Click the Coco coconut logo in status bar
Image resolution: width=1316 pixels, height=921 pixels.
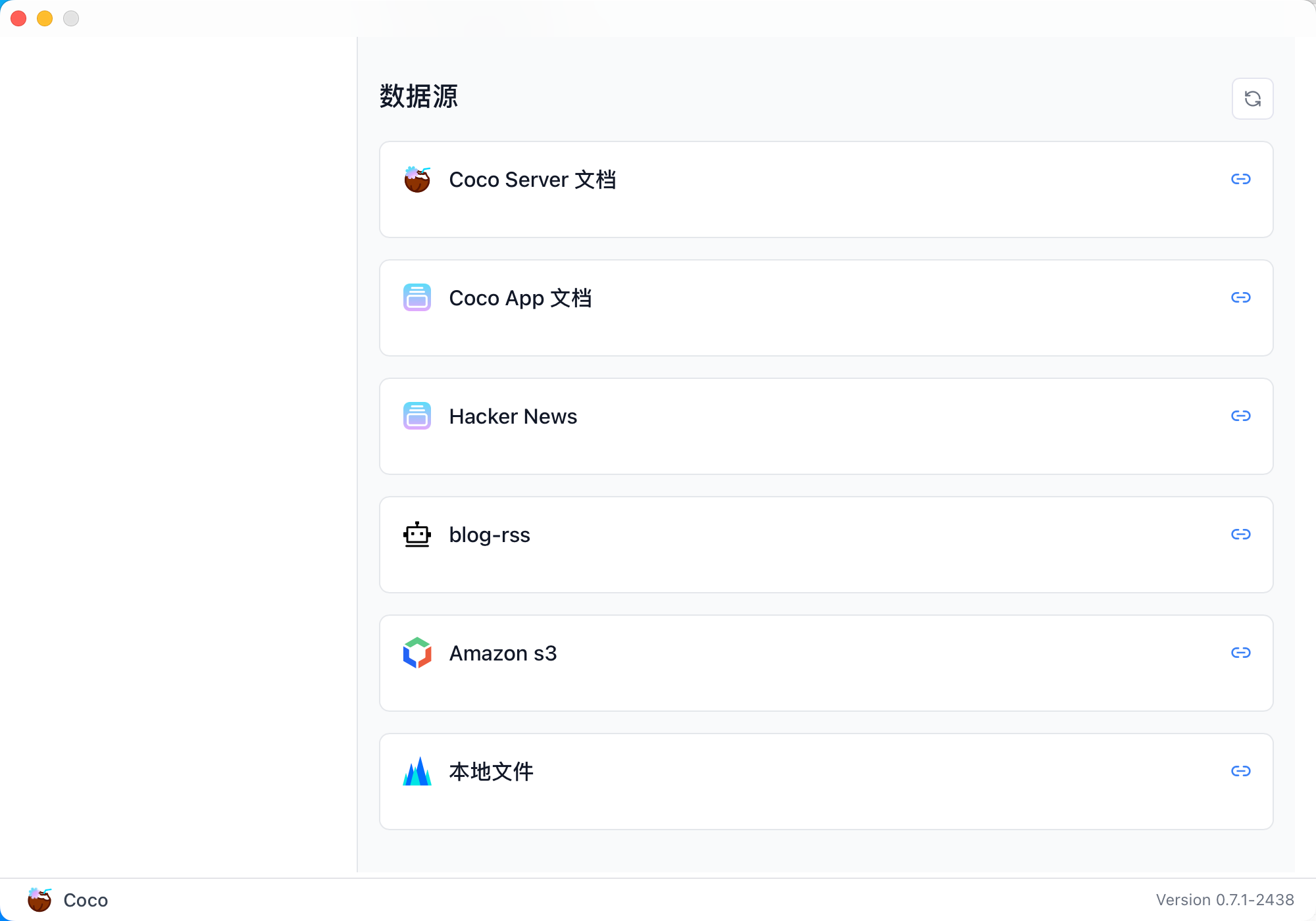38,899
